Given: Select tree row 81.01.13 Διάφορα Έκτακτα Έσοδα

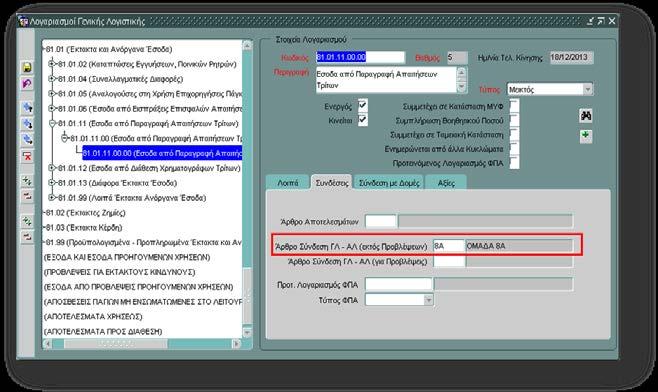Looking at the screenshot, I should click(x=118, y=183).
